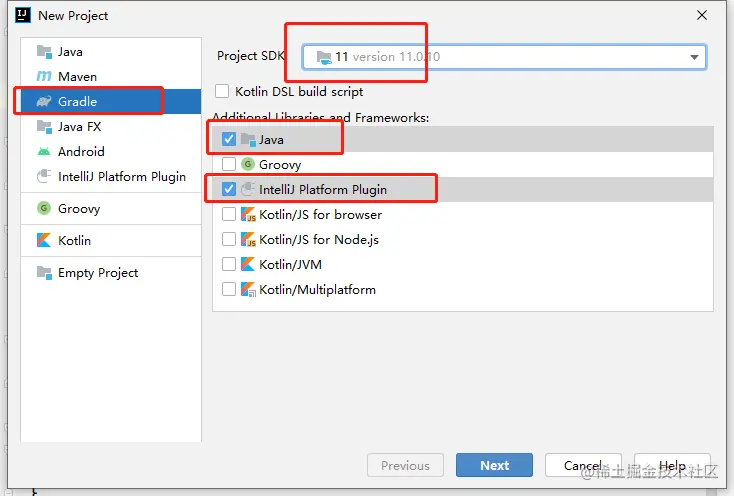
Task: Select Android project type
Action: point(111,152)
